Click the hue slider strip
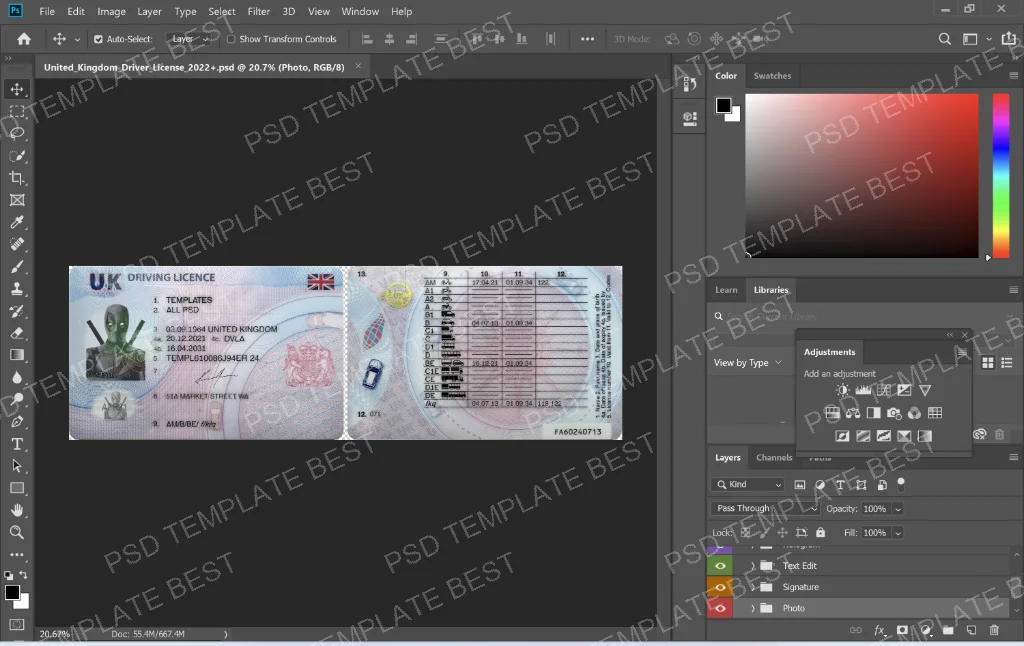This screenshot has height=646, width=1024. click(x=1001, y=176)
